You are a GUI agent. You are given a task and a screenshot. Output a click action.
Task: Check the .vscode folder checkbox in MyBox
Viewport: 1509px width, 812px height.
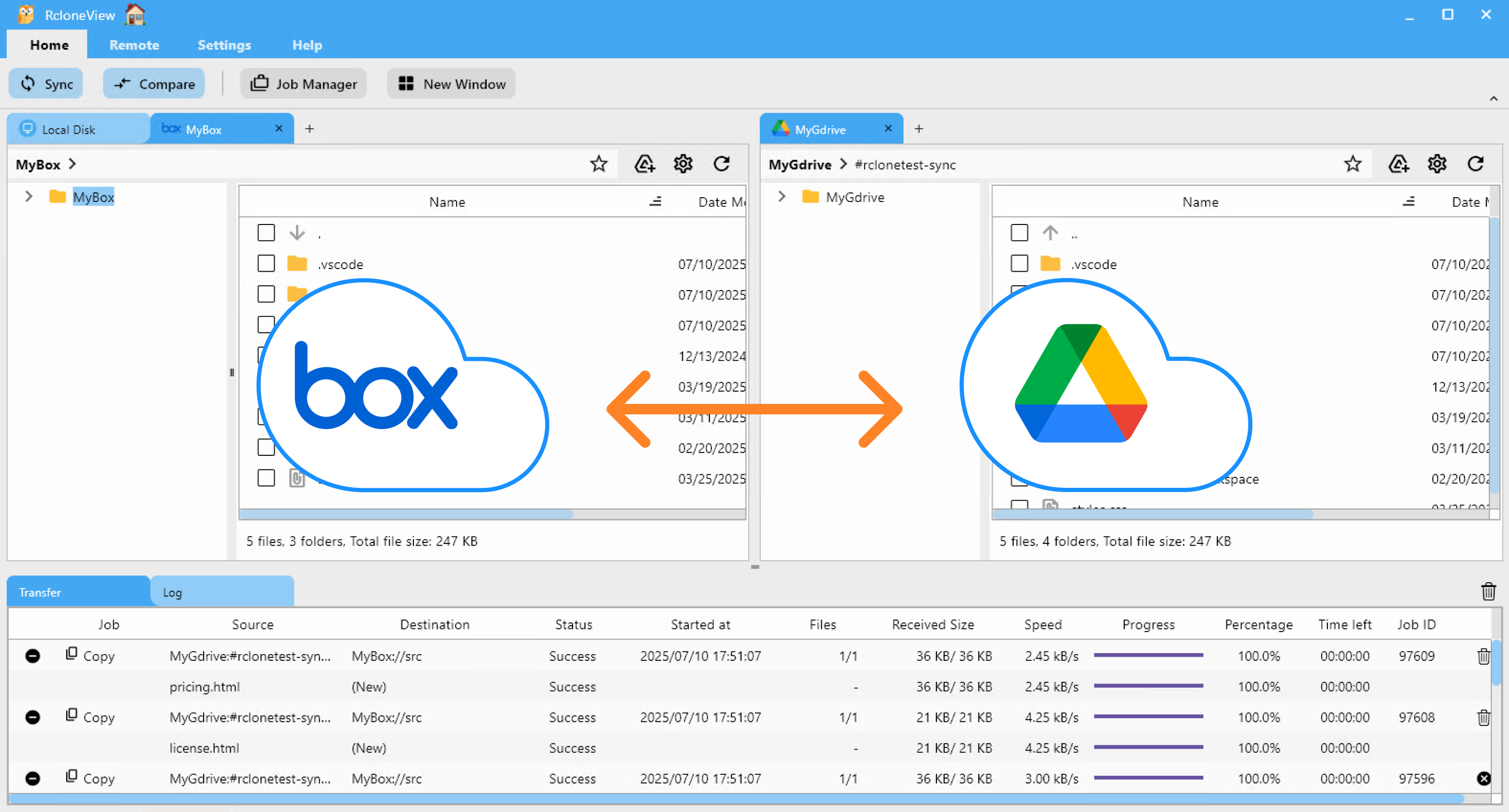pos(267,263)
